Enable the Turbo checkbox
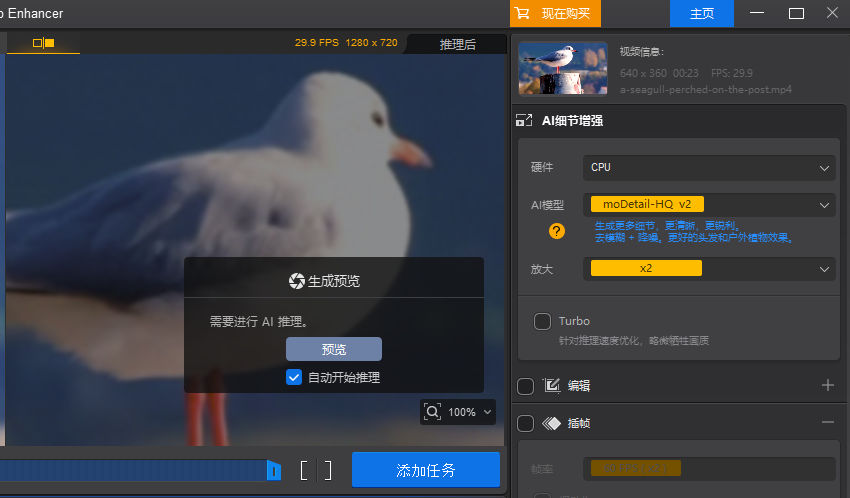 pos(542,321)
